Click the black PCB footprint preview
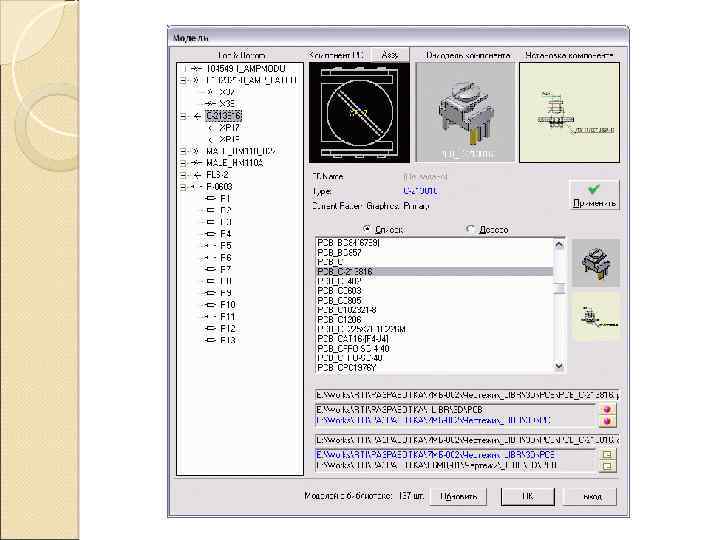 [x=360, y=112]
